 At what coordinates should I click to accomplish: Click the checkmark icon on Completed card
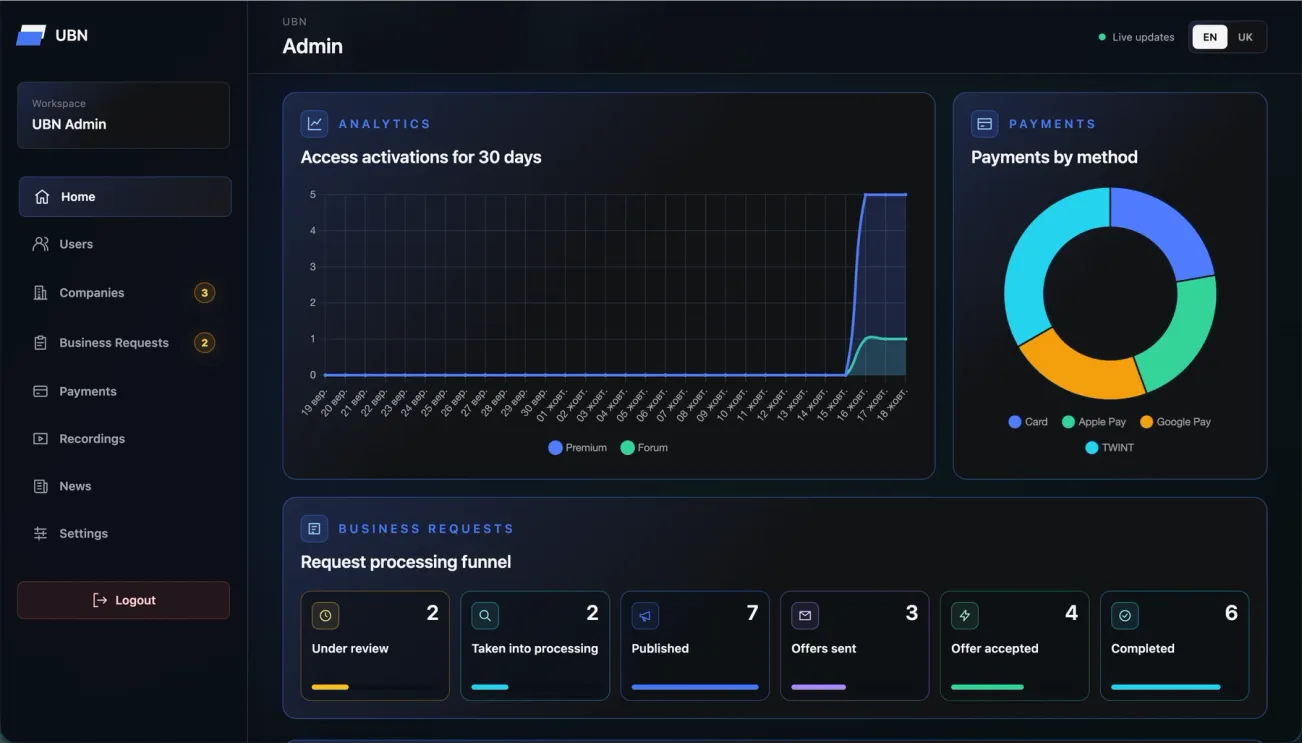[1125, 616]
